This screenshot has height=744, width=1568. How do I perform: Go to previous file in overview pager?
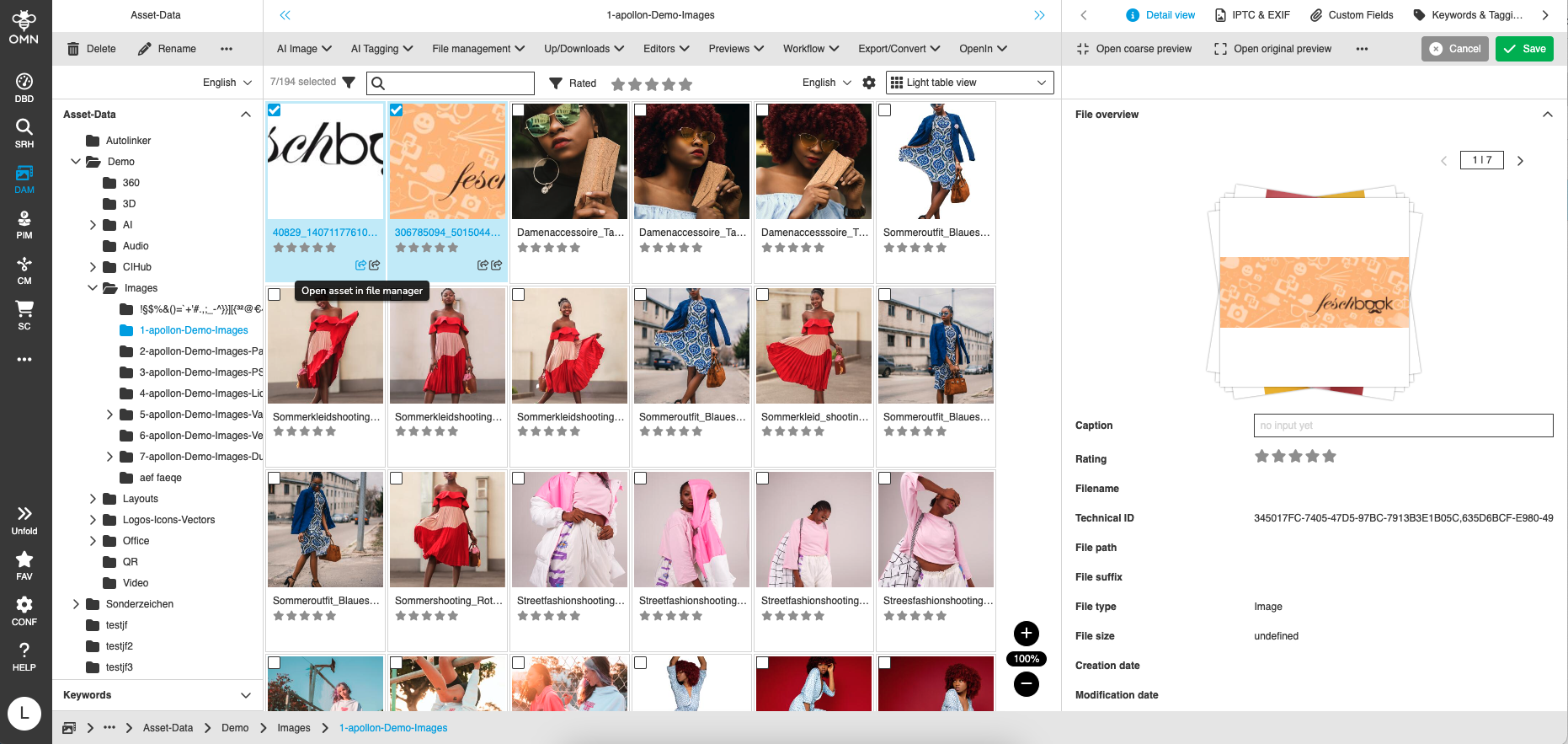tap(1443, 161)
